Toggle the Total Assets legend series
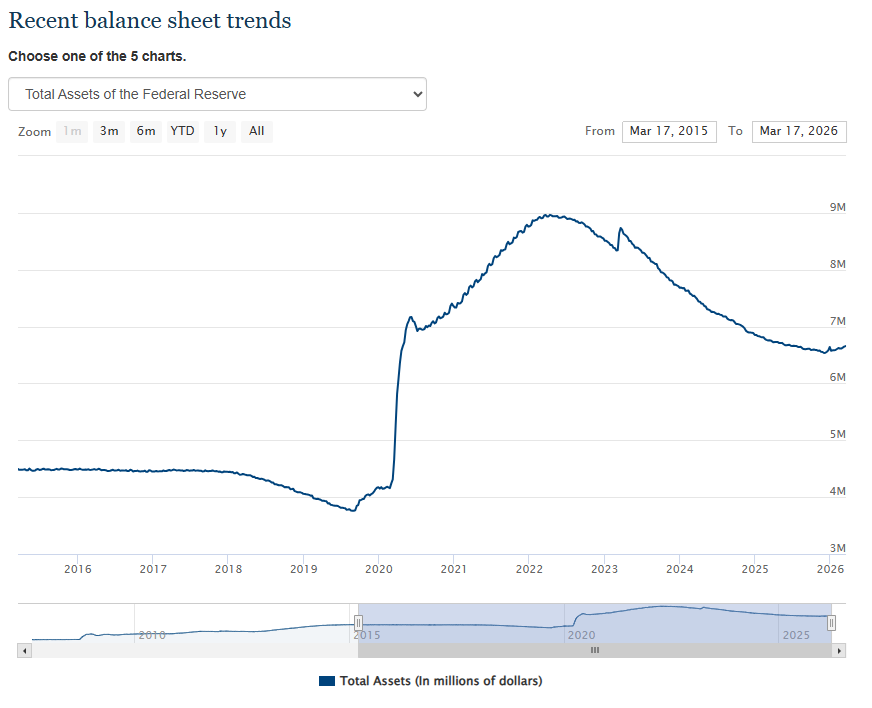This screenshot has width=872, height=708. click(x=440, y=681)
